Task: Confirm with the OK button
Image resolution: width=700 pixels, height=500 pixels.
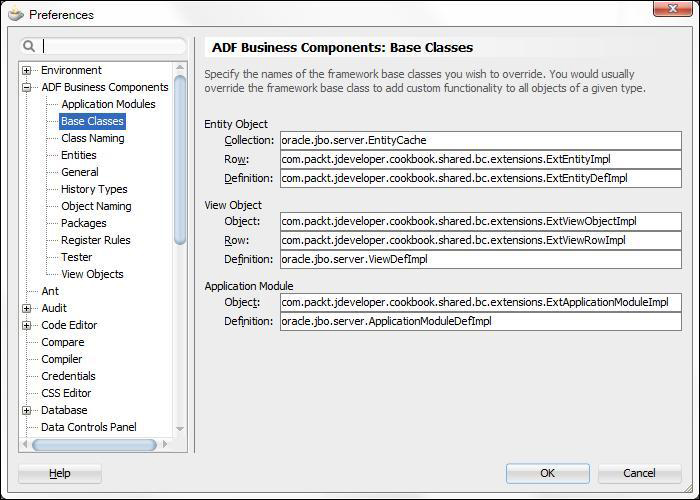Action: [x=548, y=473]
